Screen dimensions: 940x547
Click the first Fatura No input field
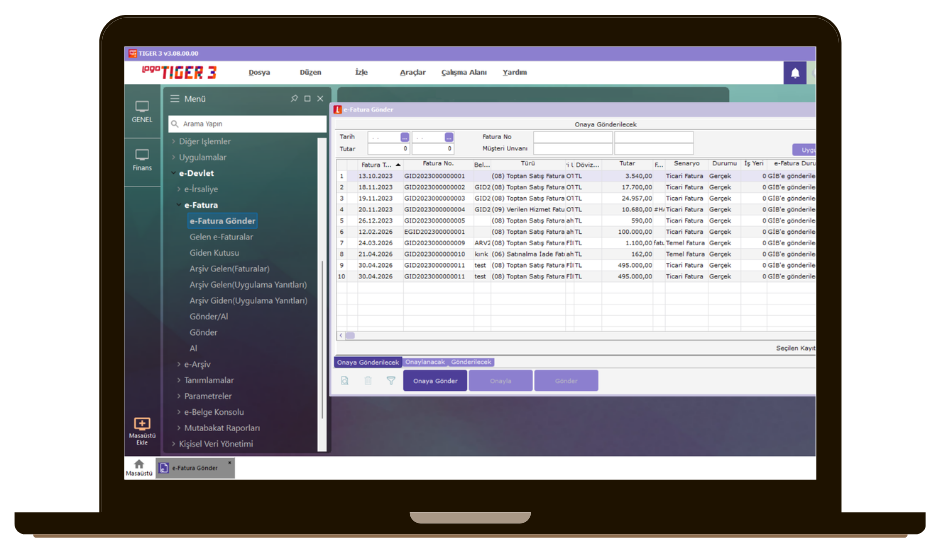click(x=573, y=137)
